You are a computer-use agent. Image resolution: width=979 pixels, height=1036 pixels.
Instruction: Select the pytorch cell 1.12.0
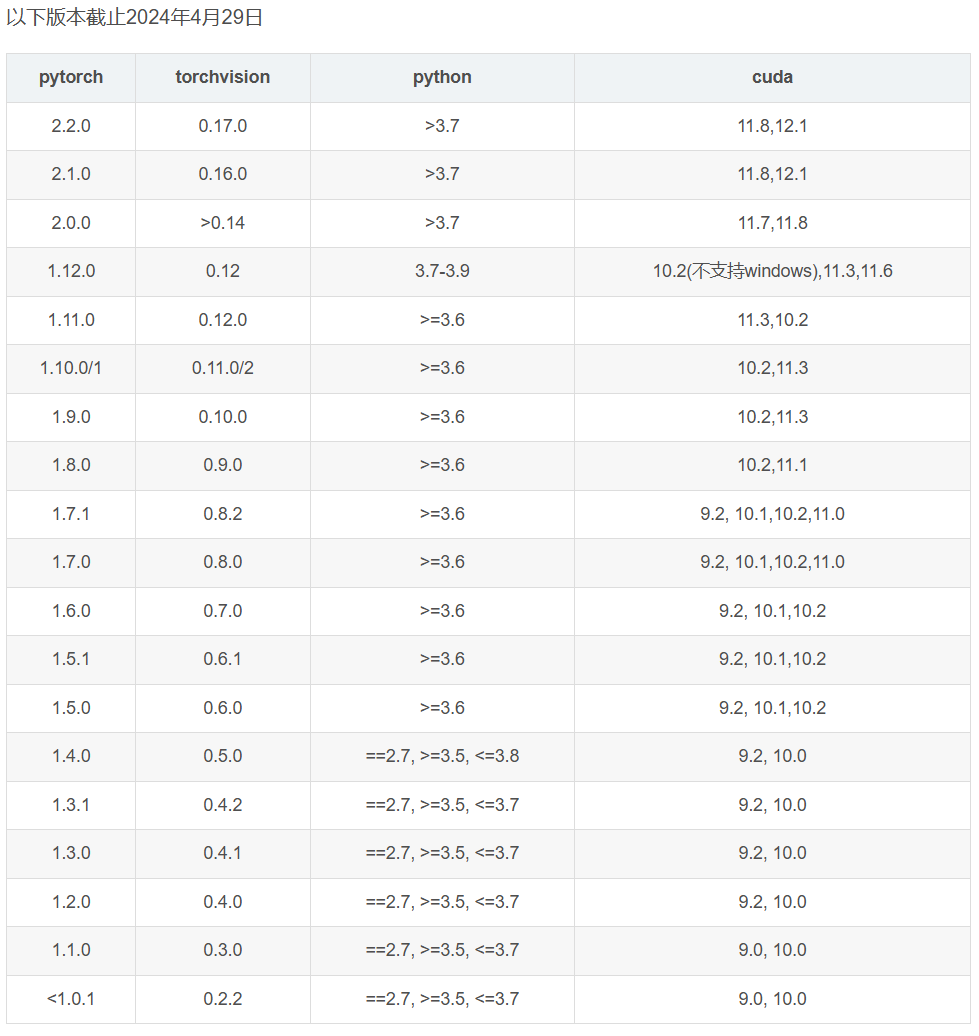(x=71, y=271)
